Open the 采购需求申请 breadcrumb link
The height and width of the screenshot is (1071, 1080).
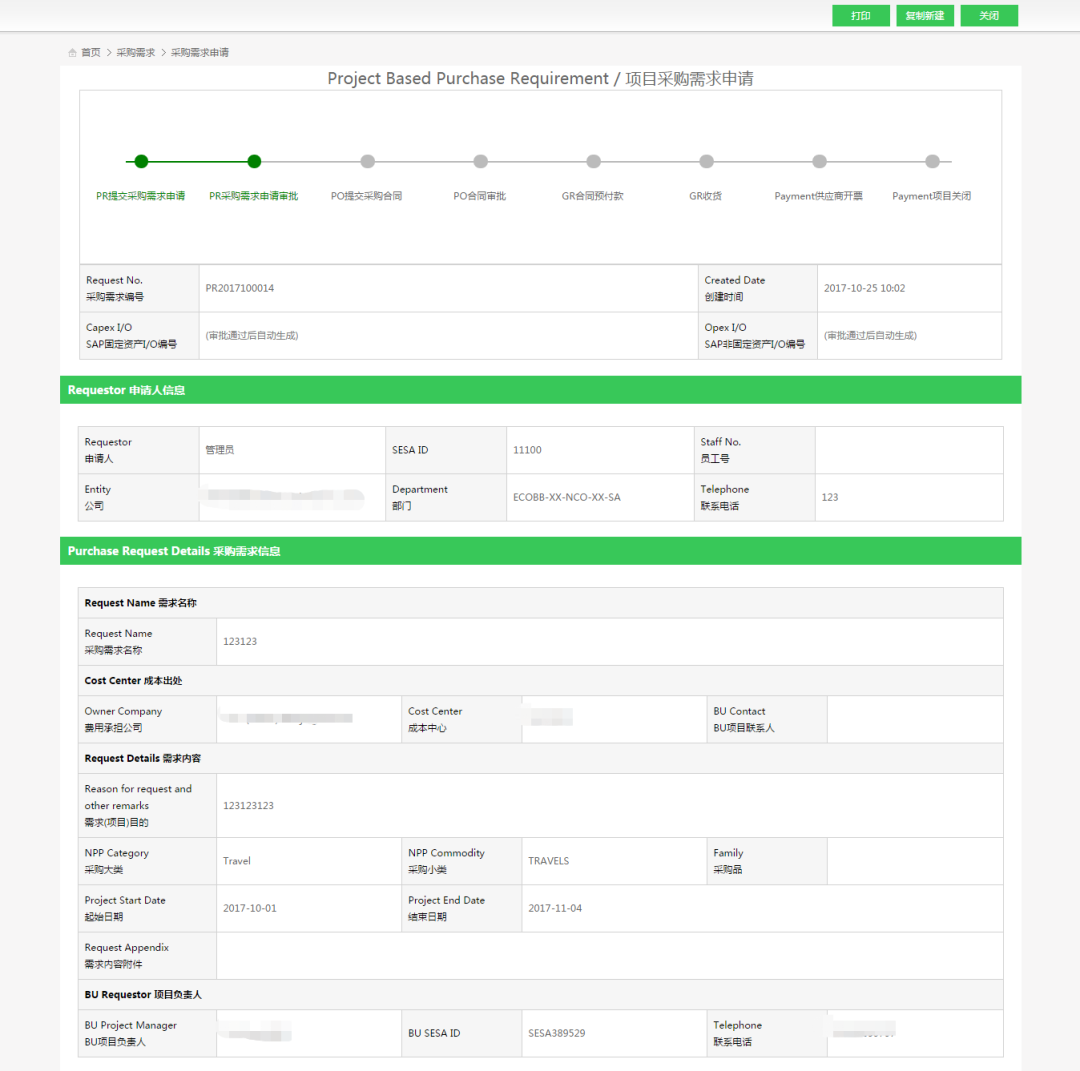pos(200,52)
